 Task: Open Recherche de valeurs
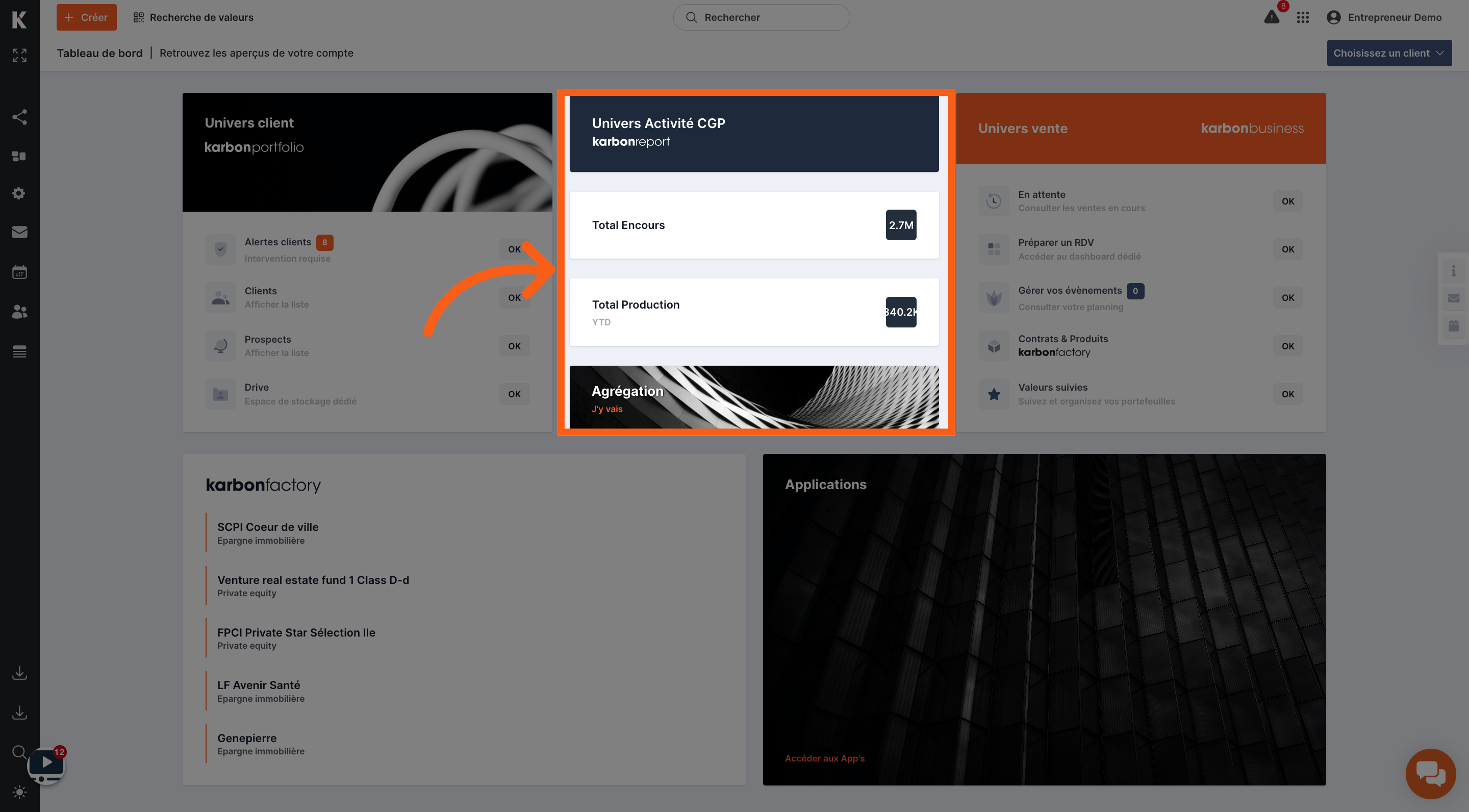193,18
